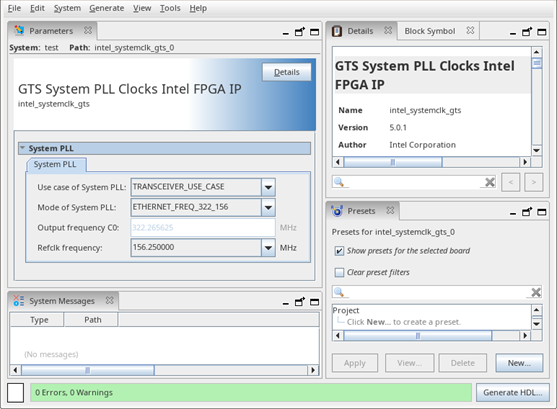Click the Presets search input field
Viewport: 557px width, 409px height.
pyautogui.click(x=437, y=292)
